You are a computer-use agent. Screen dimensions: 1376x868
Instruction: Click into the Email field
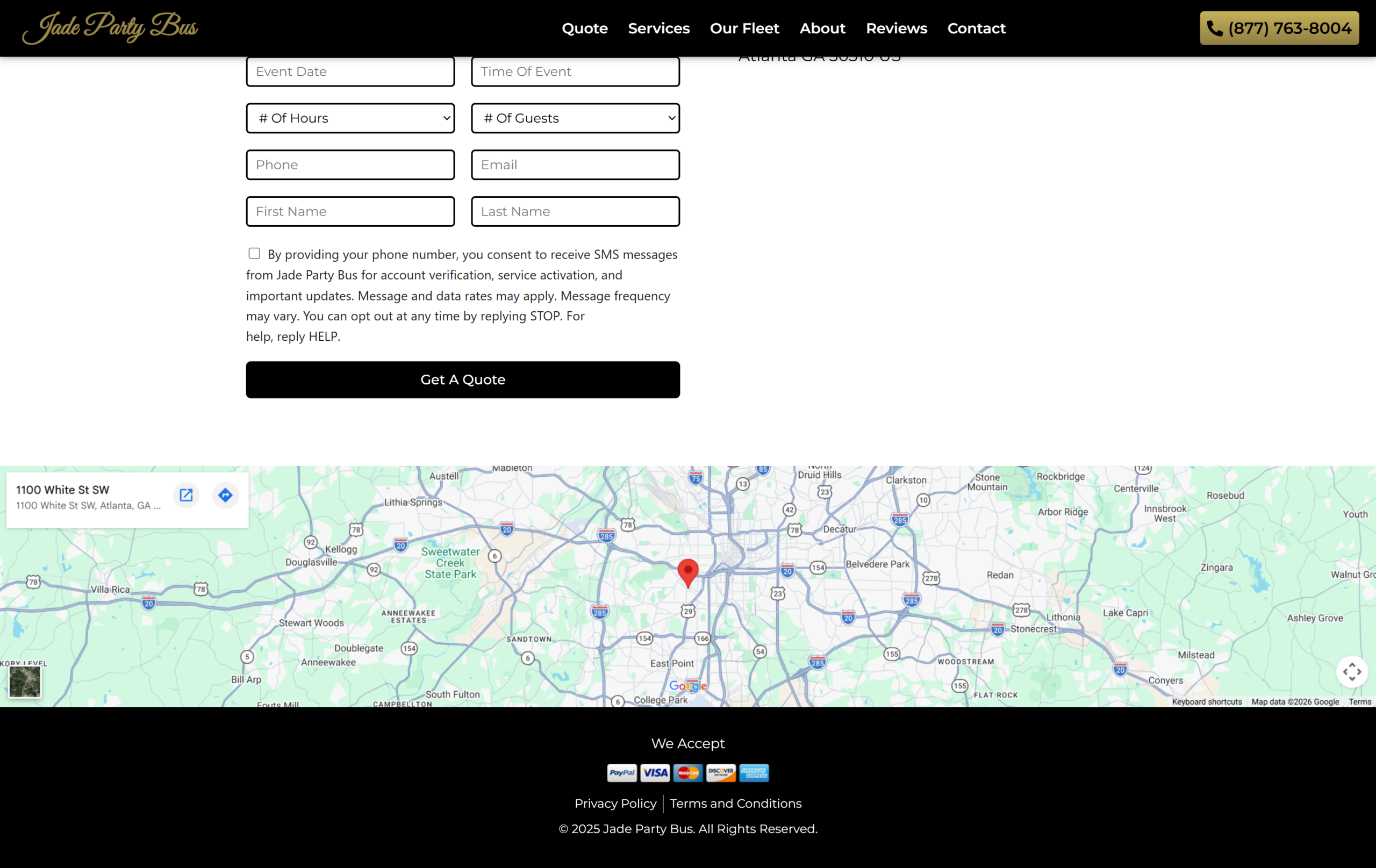[576, 165]
